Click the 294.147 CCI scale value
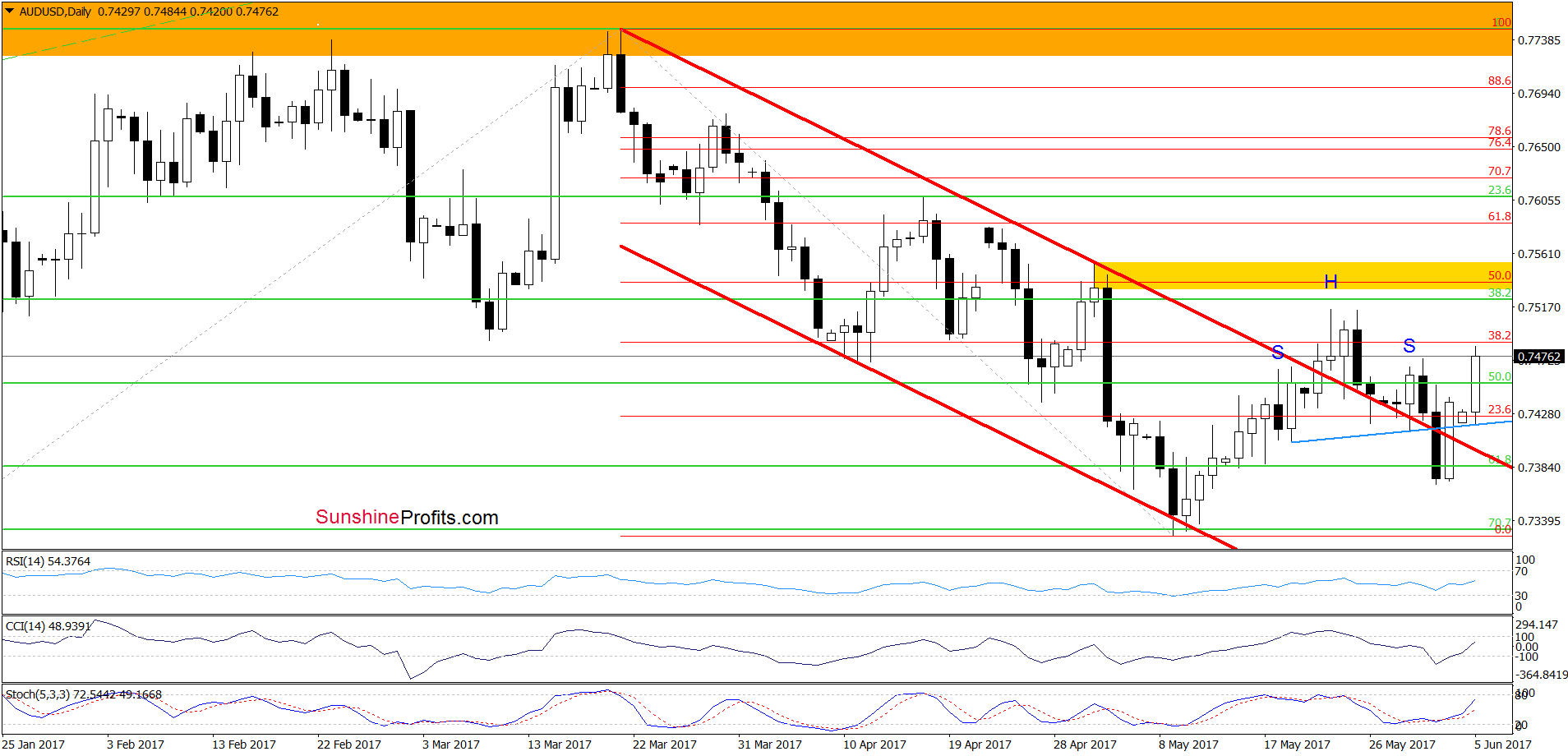 (1536, 625)
